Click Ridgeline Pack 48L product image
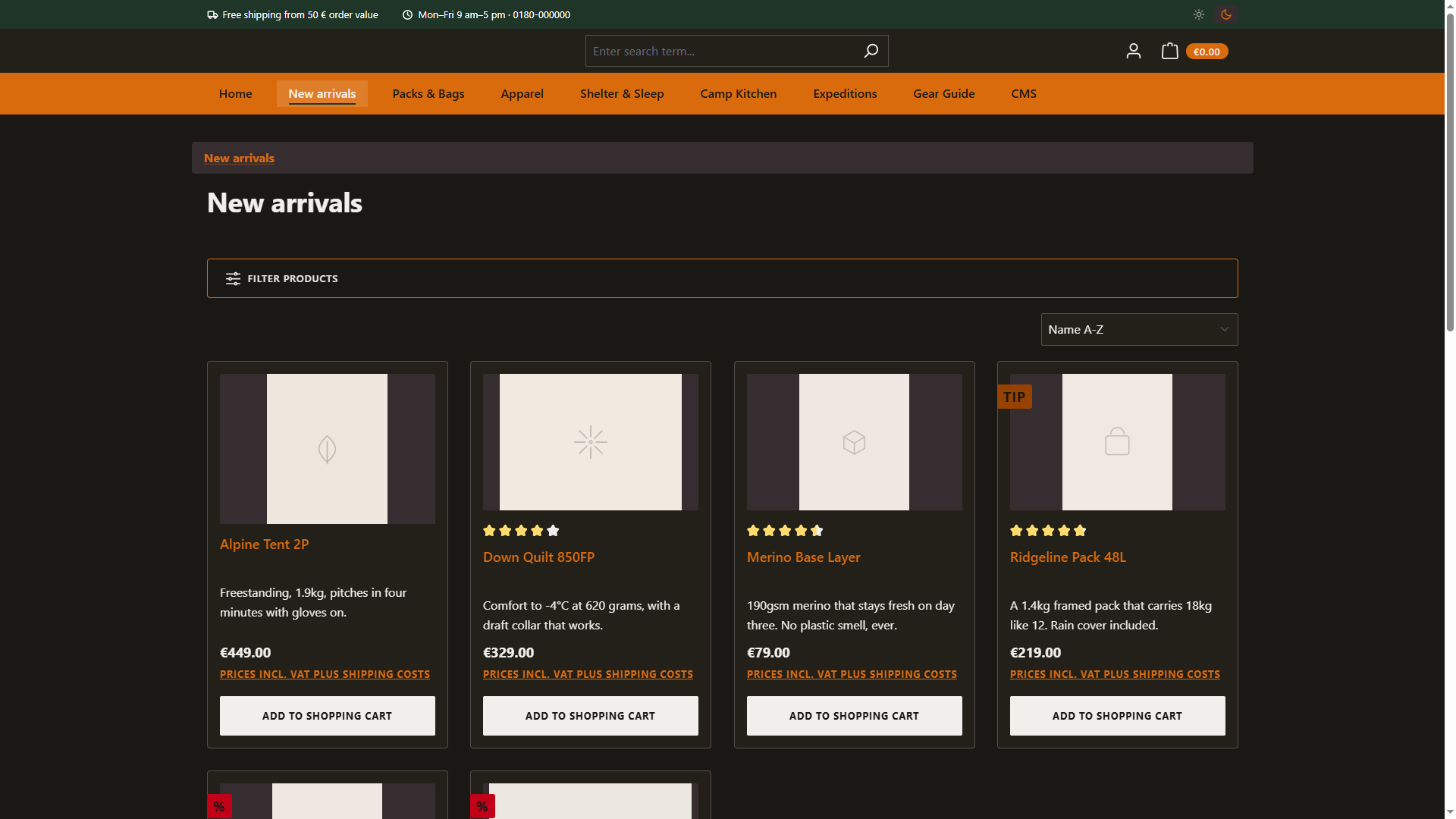 coord(1117,442)
